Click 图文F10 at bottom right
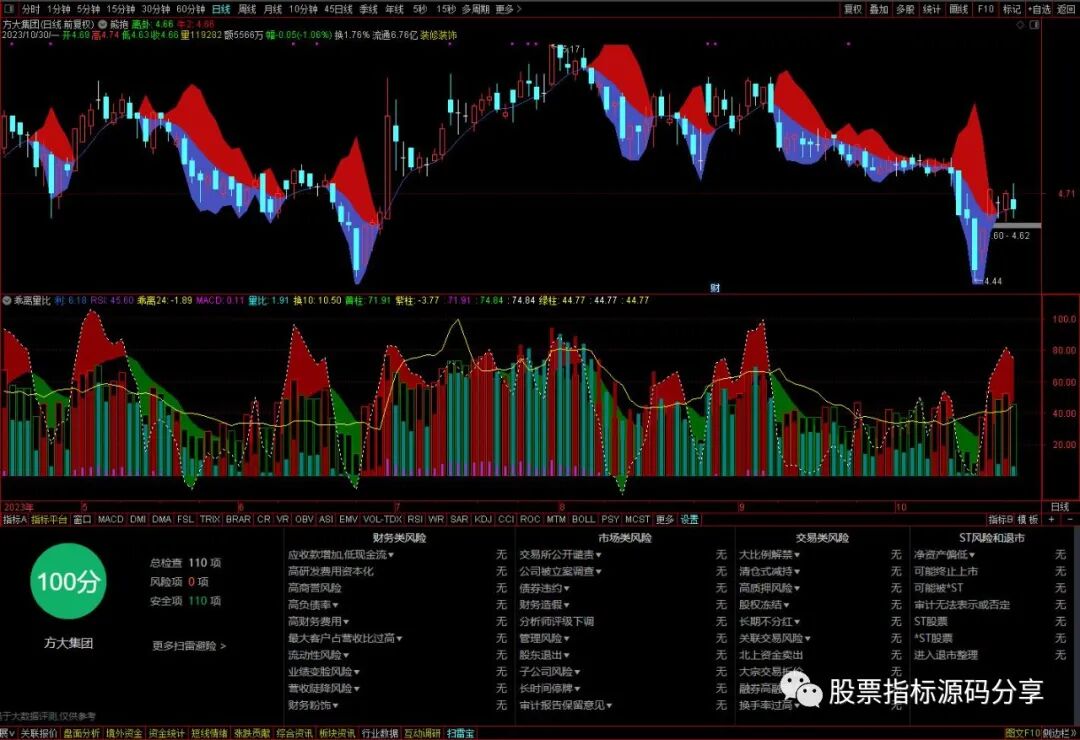This screenshot has width=1080, height=740. point(1022,733)
